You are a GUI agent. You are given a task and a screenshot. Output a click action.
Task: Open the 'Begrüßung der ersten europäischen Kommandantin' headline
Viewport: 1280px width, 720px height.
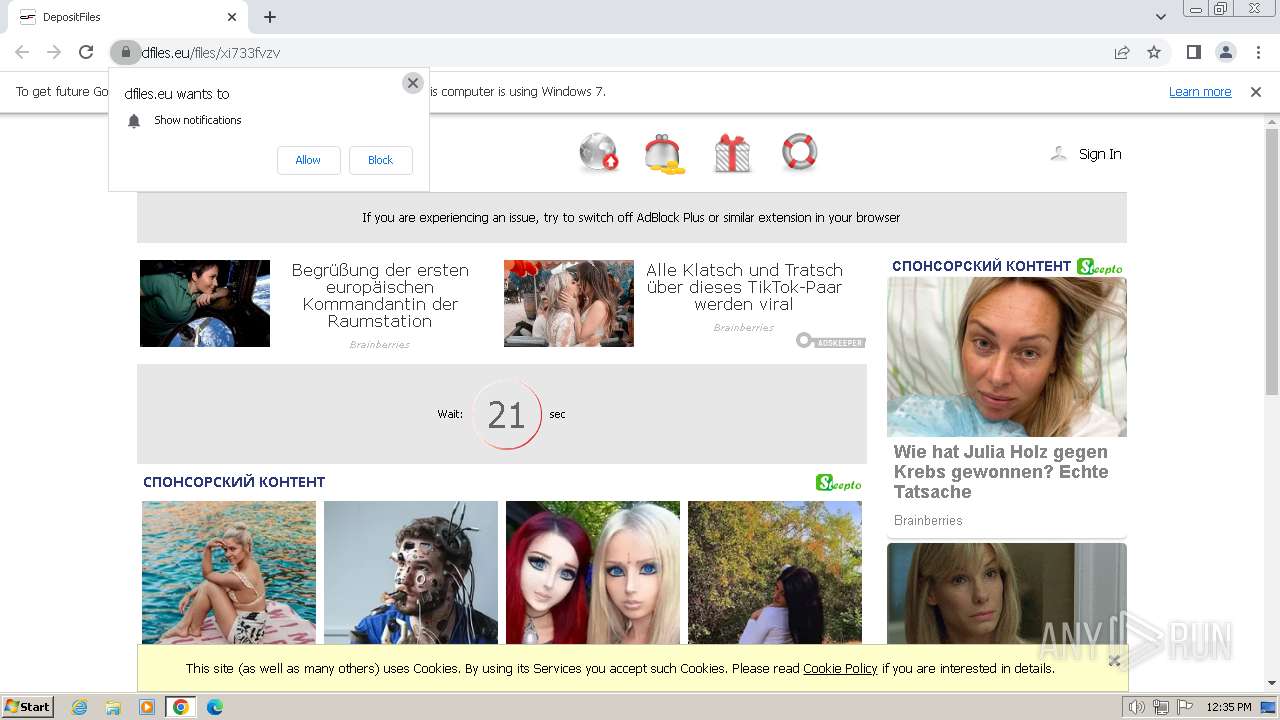pyautogui.click(x=380, y=295)
